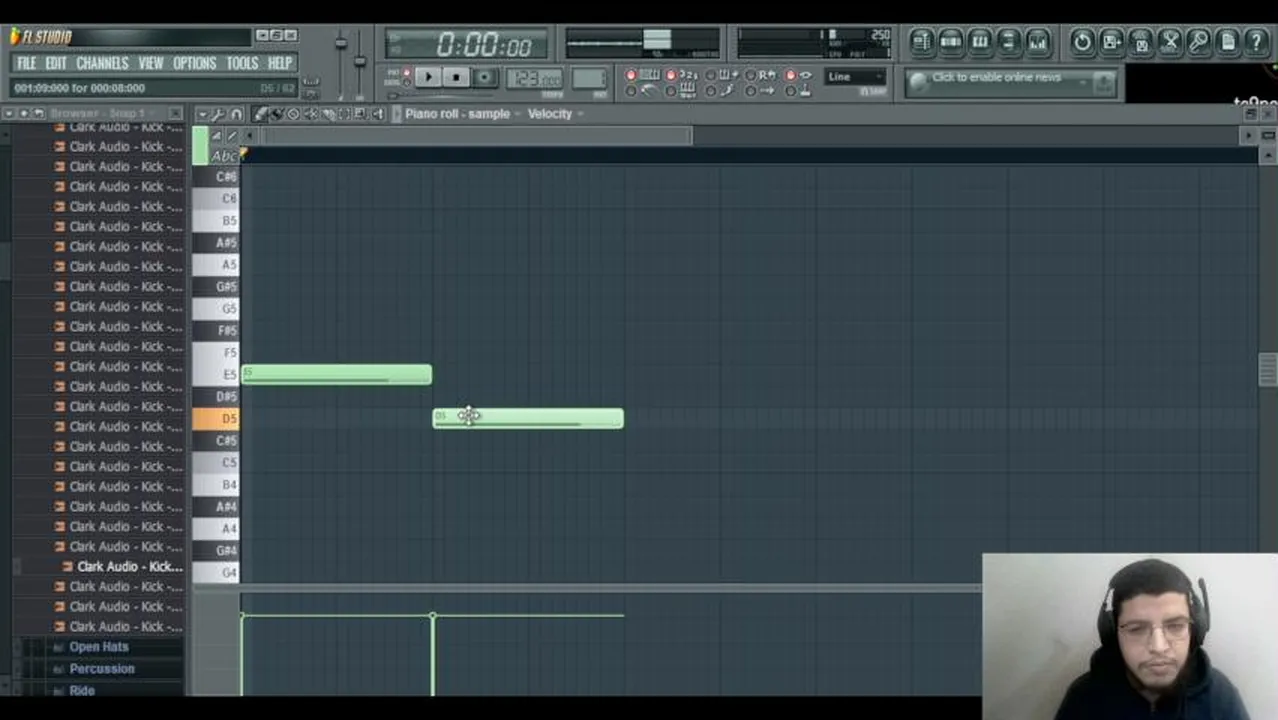The width and height of the screenshot is (1278, 720).
Task: Select the pencil Draw tool
Action: click(x=260, y=114)
